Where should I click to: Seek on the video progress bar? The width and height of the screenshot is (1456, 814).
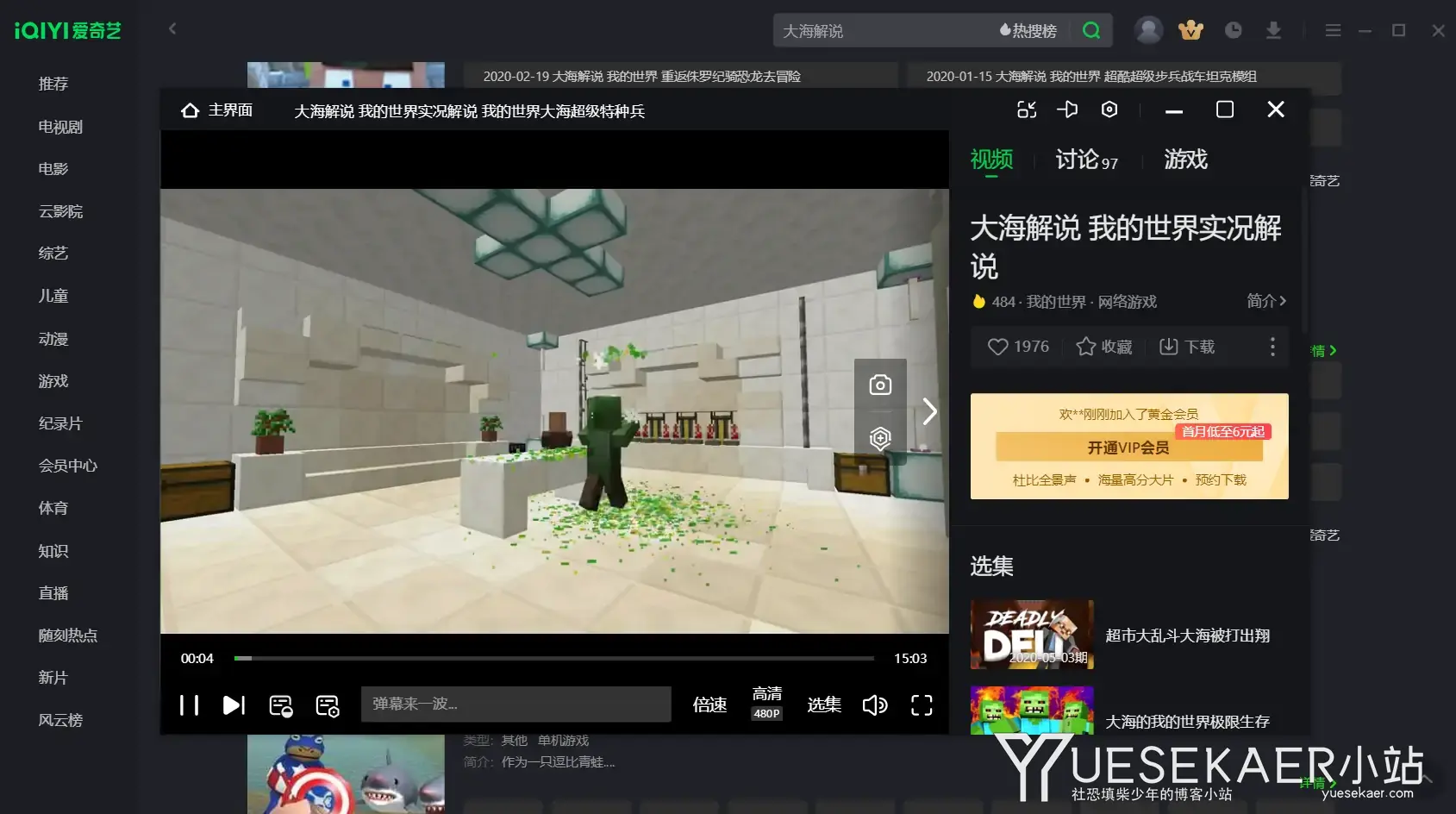pos(553,658)
